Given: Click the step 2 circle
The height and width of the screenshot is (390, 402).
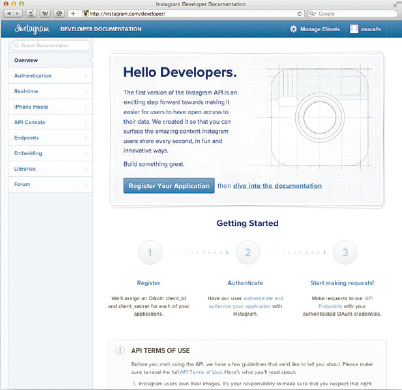Looking at the screenshot, I should [248, 252].
